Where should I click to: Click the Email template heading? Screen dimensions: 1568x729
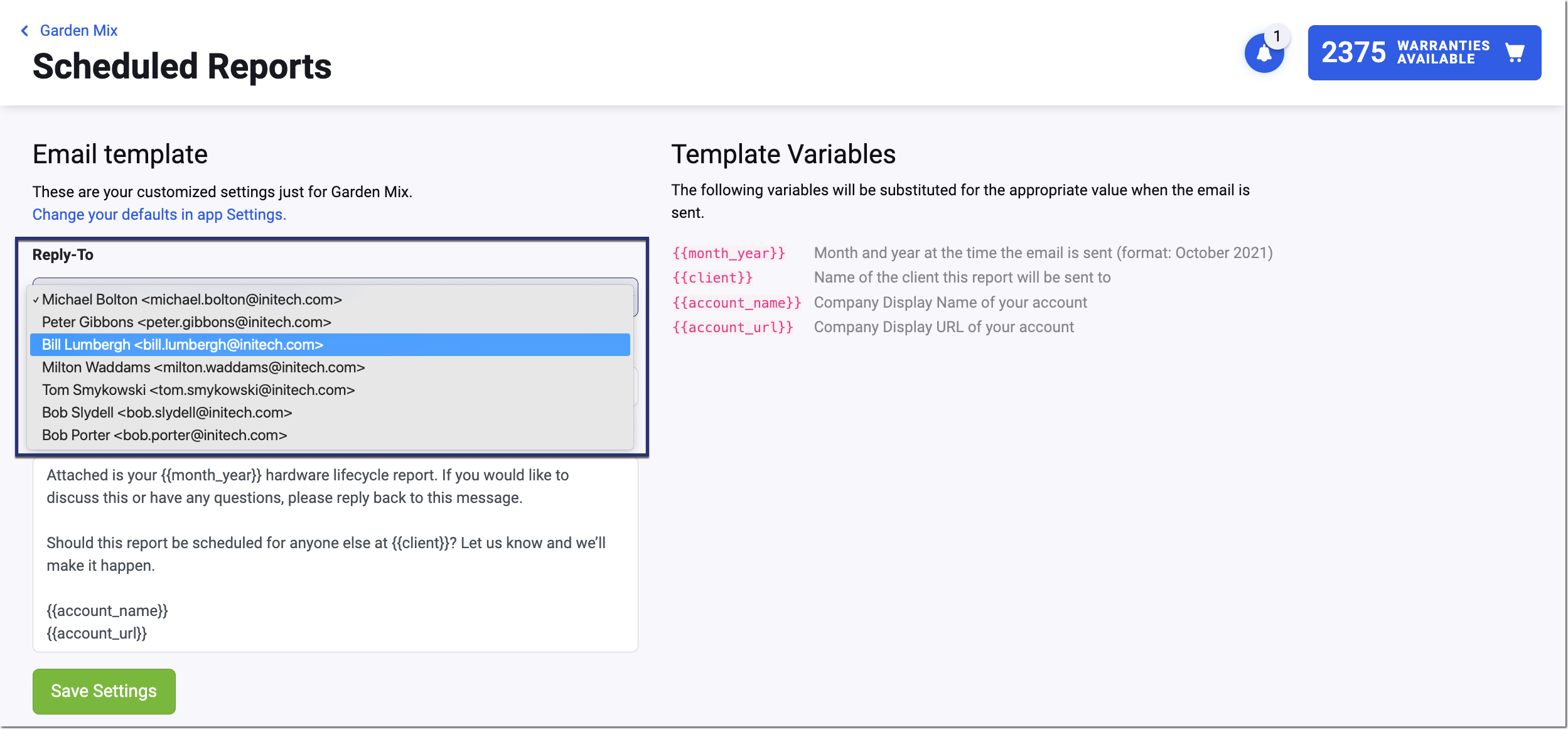click(x=120, y=154)
